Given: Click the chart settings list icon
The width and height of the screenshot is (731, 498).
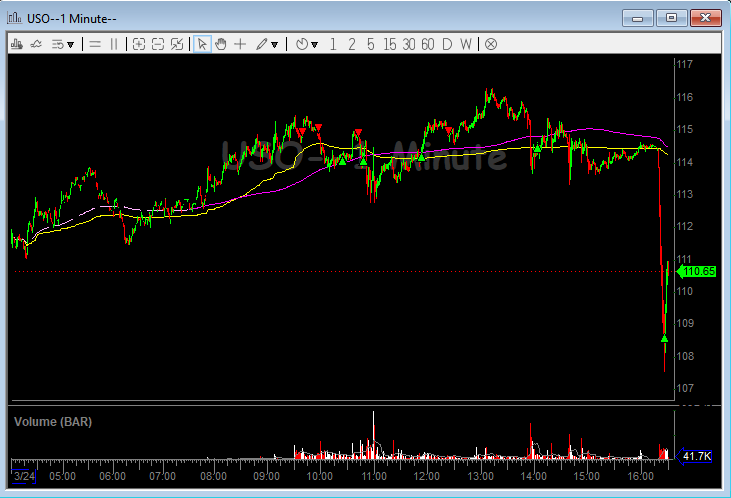Looking at the screenshot, I should tap(57, 44).
